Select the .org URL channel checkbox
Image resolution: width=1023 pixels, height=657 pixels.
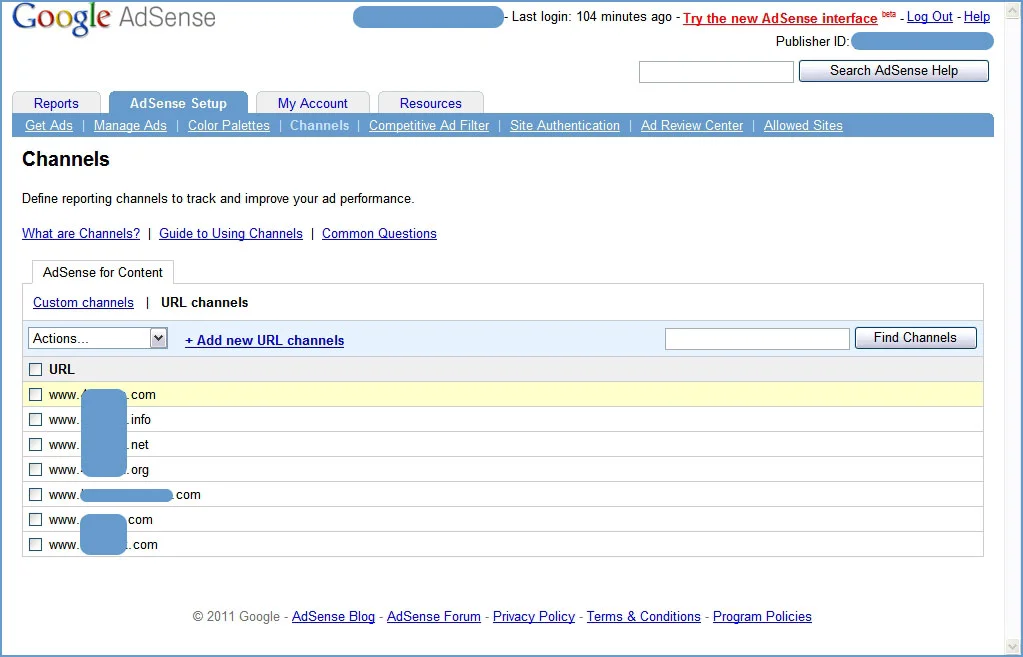click(x=36, y=470)
